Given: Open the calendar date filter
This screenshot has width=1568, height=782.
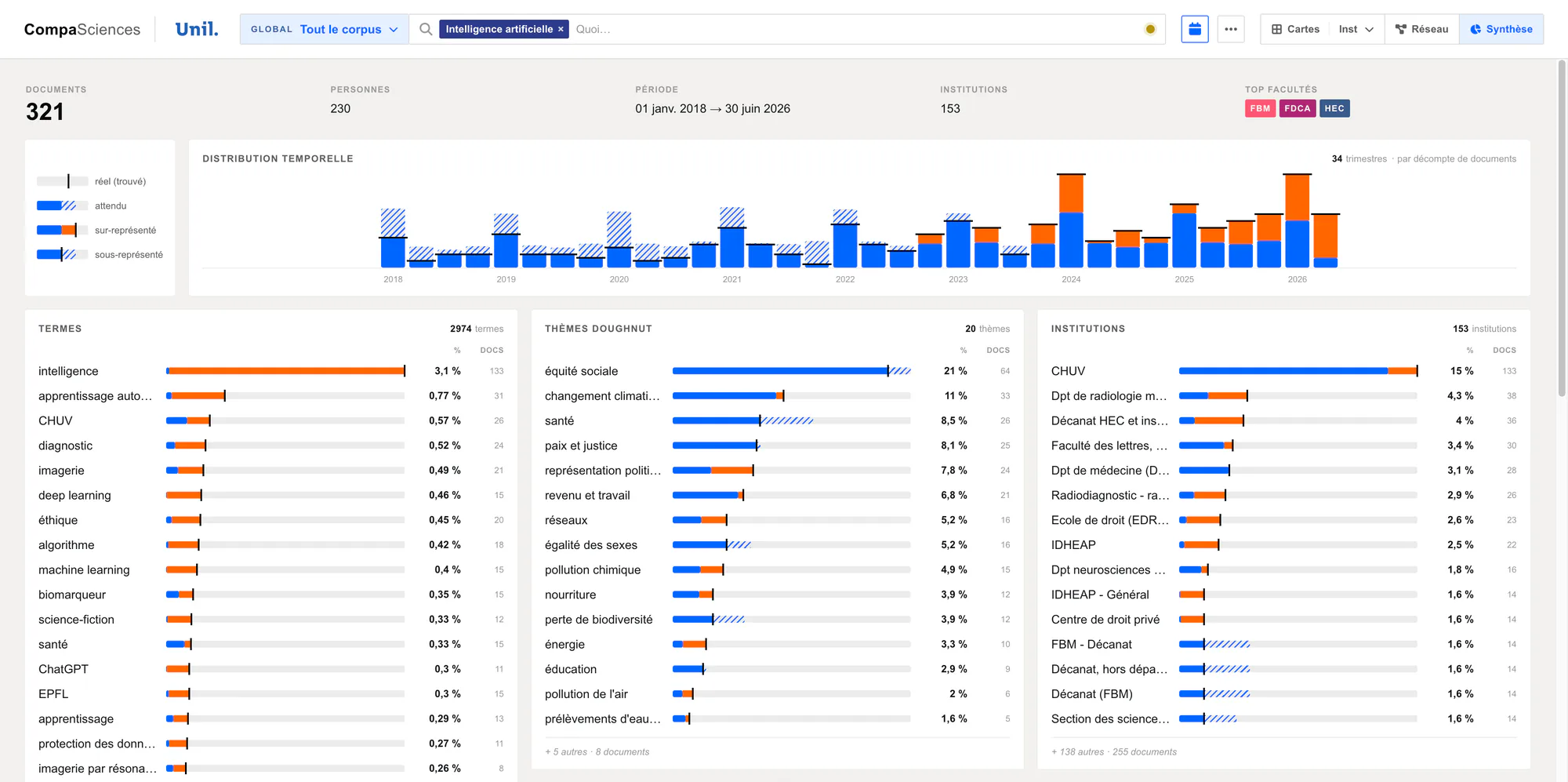Looking at the screenshot, I should coord(1195,29).
